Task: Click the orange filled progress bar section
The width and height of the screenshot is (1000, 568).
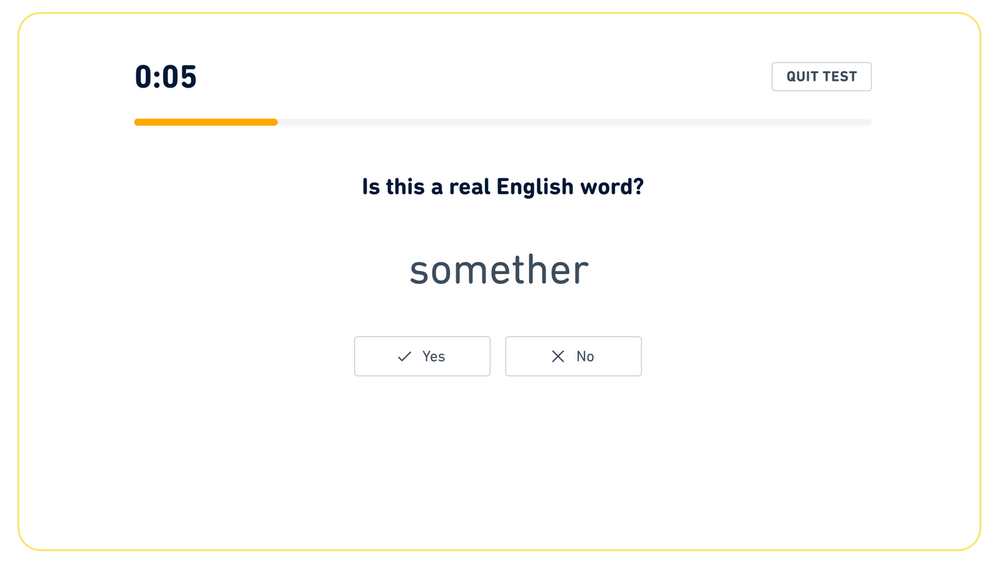Action: [206, 122]
